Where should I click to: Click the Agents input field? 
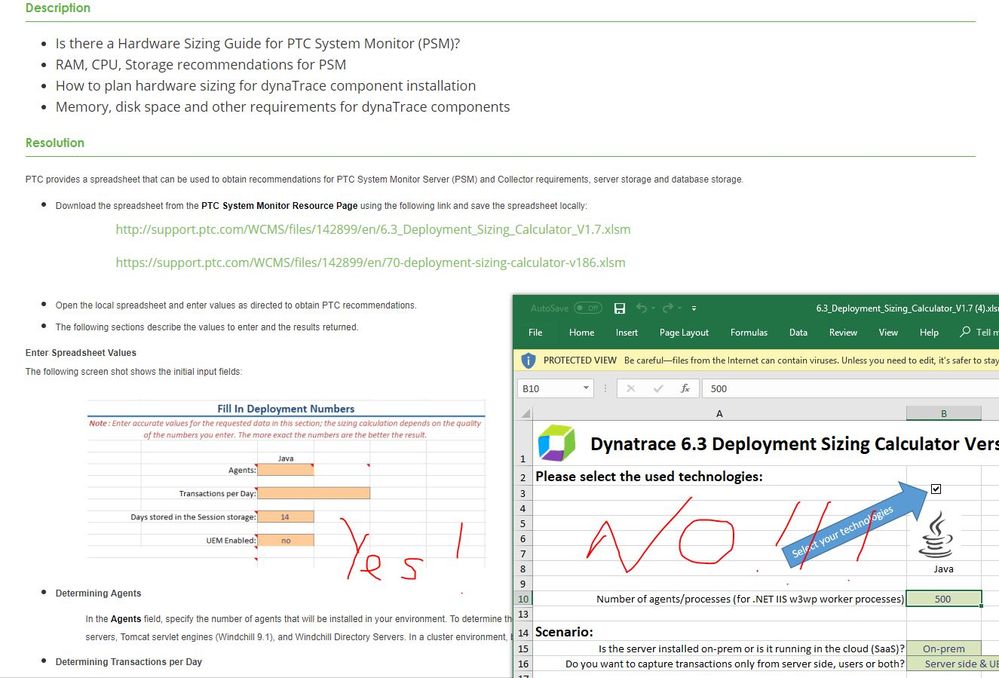285,470
